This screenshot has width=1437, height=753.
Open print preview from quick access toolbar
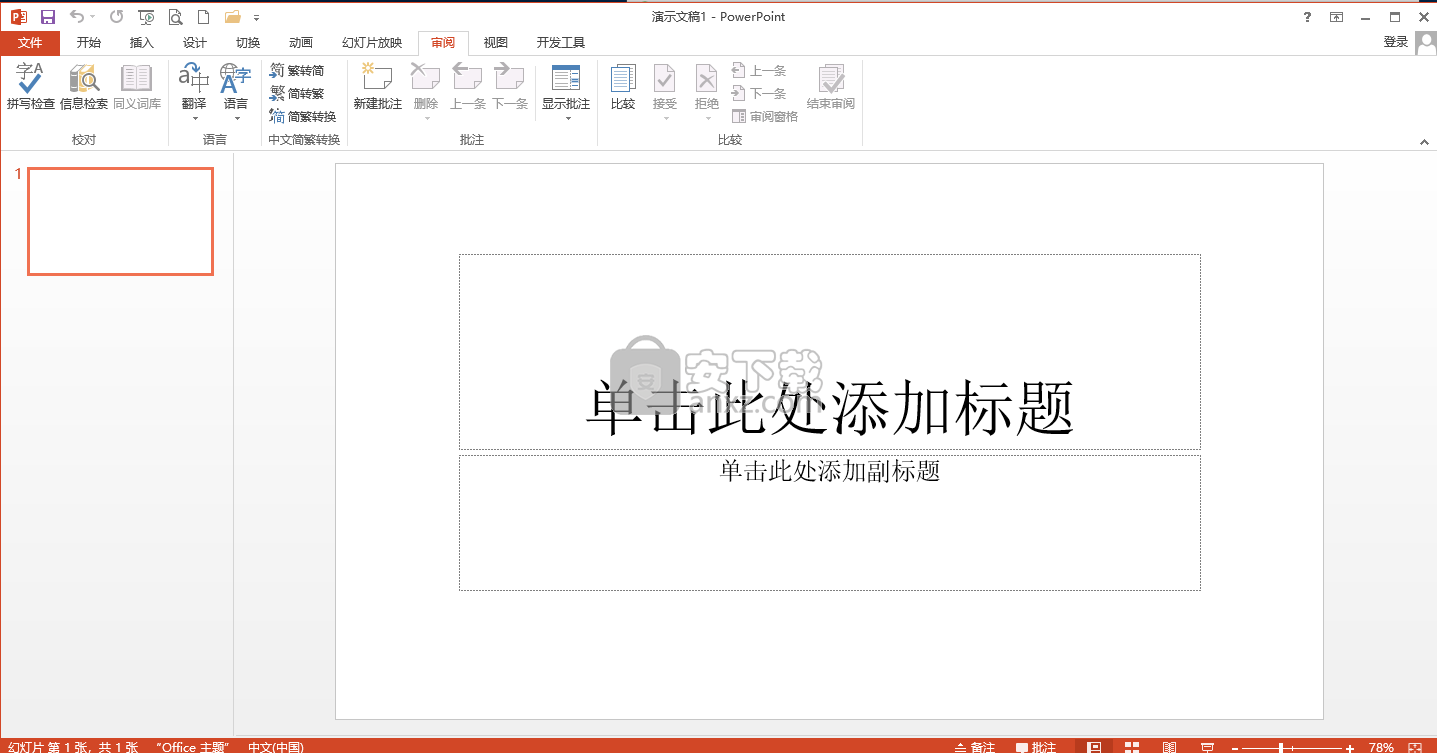[x=176, y=17]
